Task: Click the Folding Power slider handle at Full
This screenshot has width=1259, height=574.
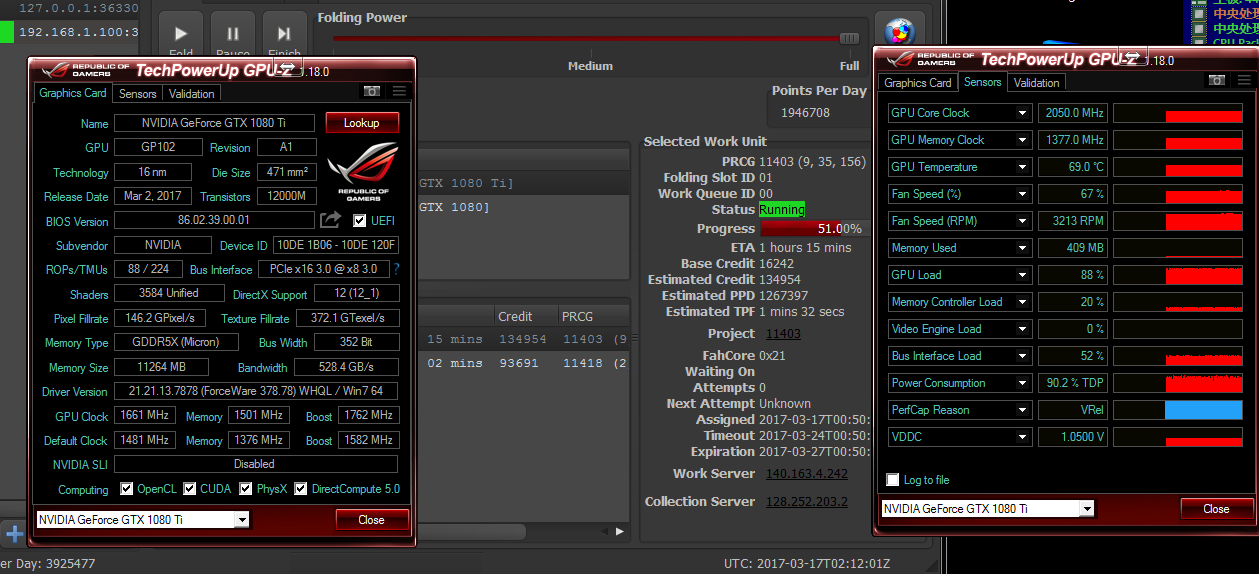Action: pyautogui.click(x=849, y=38)
